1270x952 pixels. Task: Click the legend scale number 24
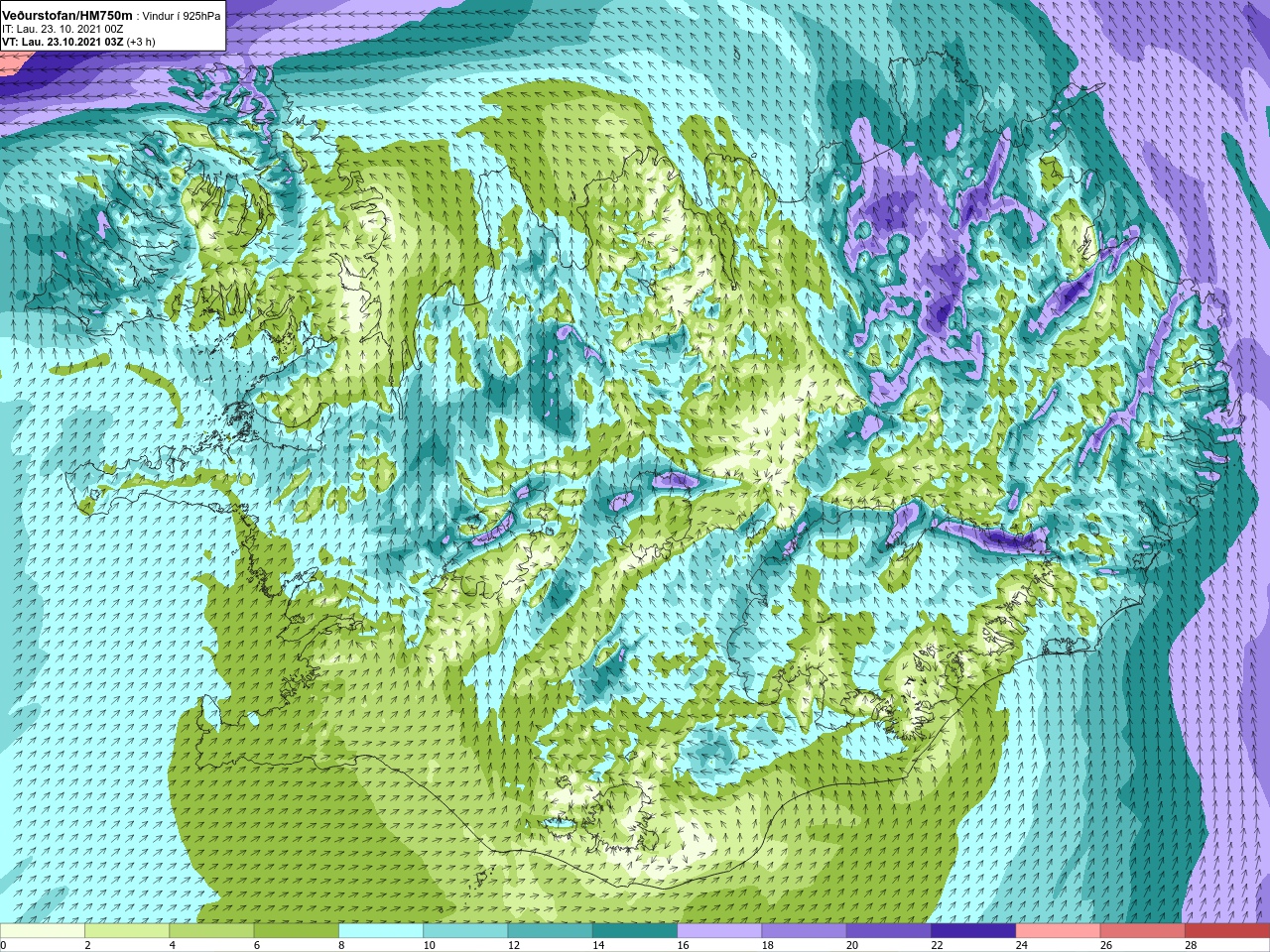pyautogui.click(x=1023, y=945)
